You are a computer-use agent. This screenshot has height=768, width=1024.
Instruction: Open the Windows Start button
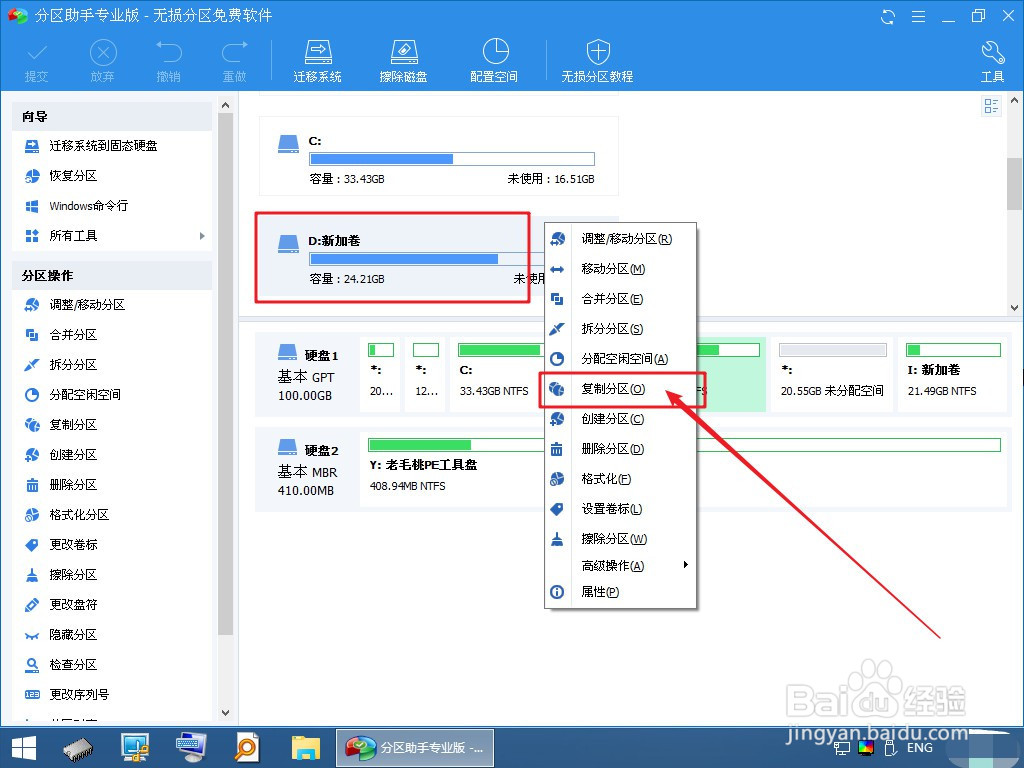24,748
